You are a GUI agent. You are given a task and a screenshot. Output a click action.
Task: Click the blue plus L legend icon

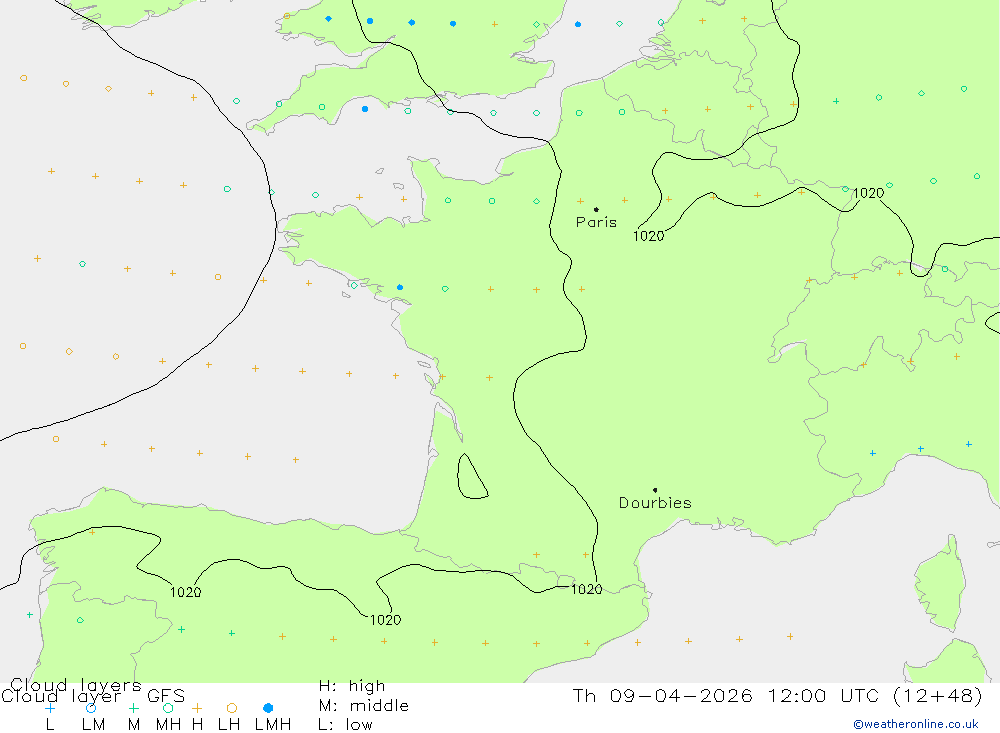(50, 708)
